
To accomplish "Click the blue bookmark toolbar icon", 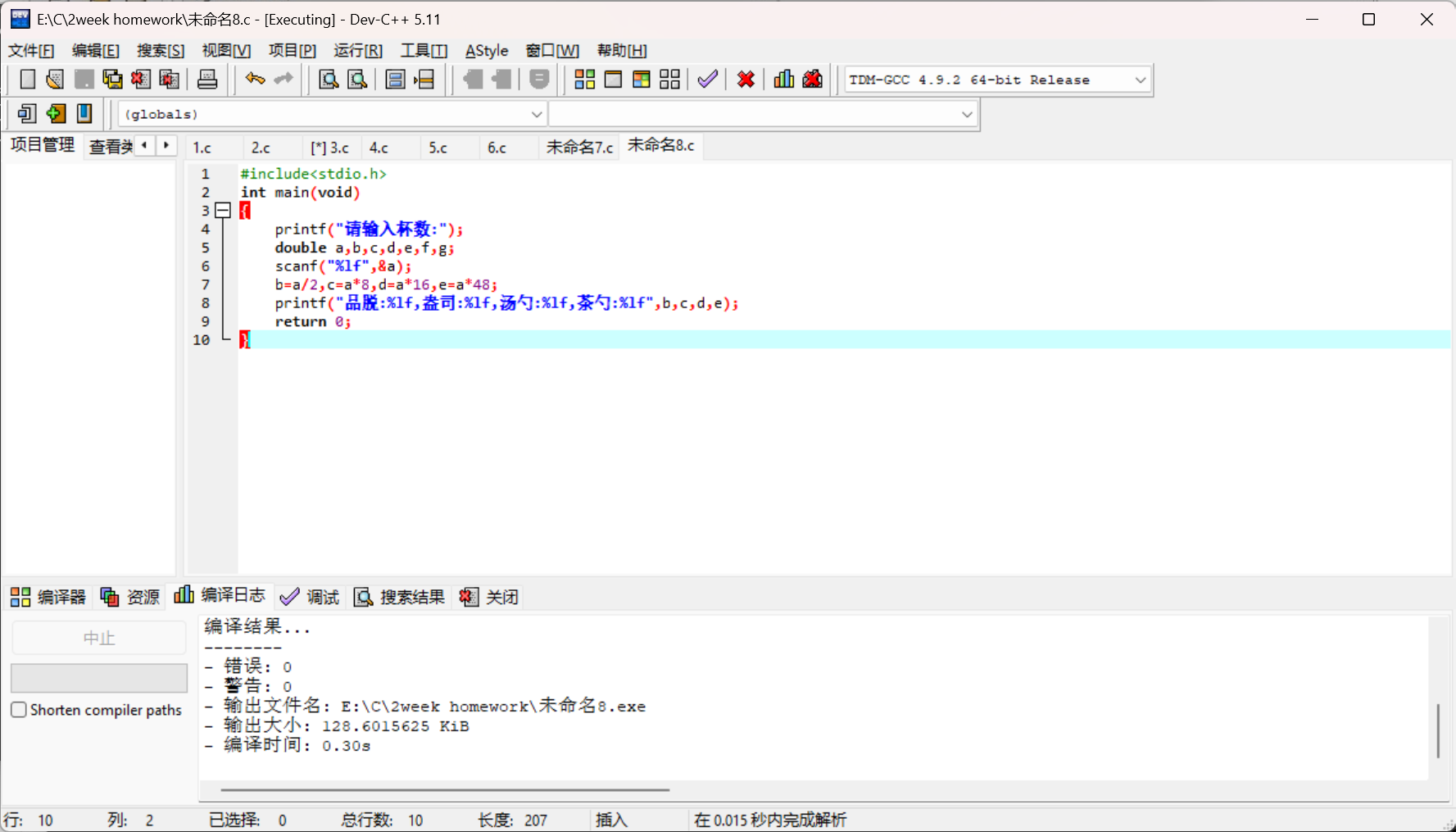I will pos(84,113).
